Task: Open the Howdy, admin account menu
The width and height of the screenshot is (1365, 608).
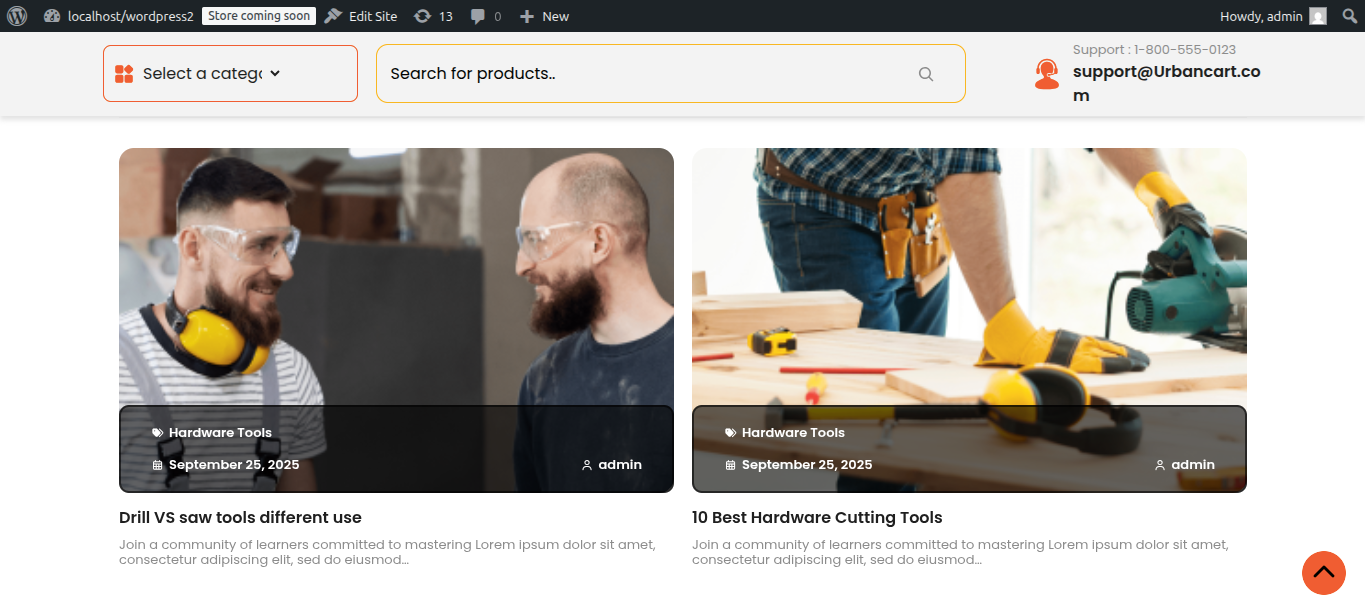Action: tap(1273, 16)
